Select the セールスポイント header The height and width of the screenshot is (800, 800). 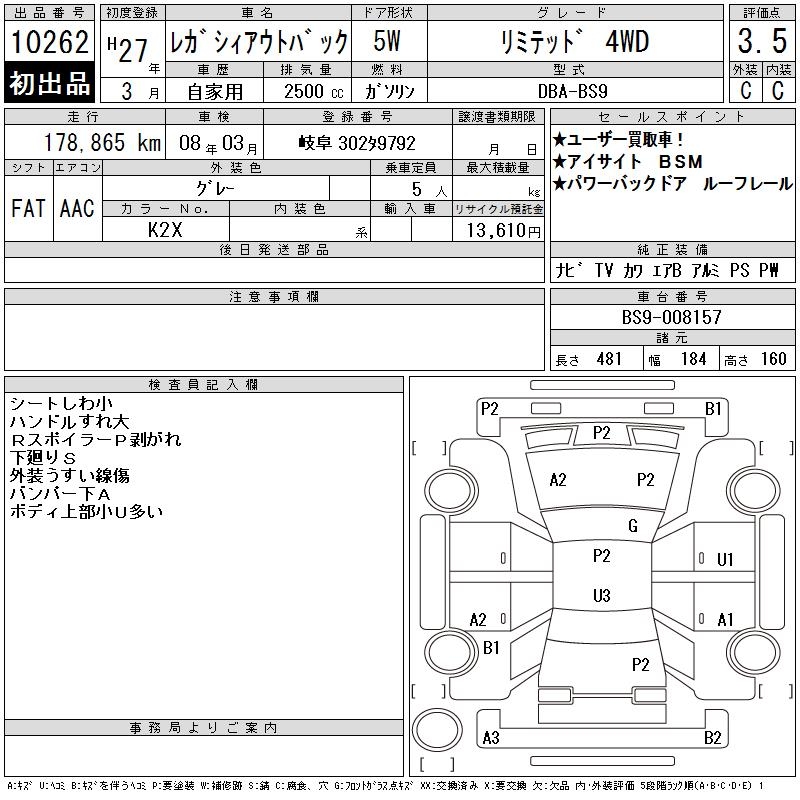(x=672, y=117)
